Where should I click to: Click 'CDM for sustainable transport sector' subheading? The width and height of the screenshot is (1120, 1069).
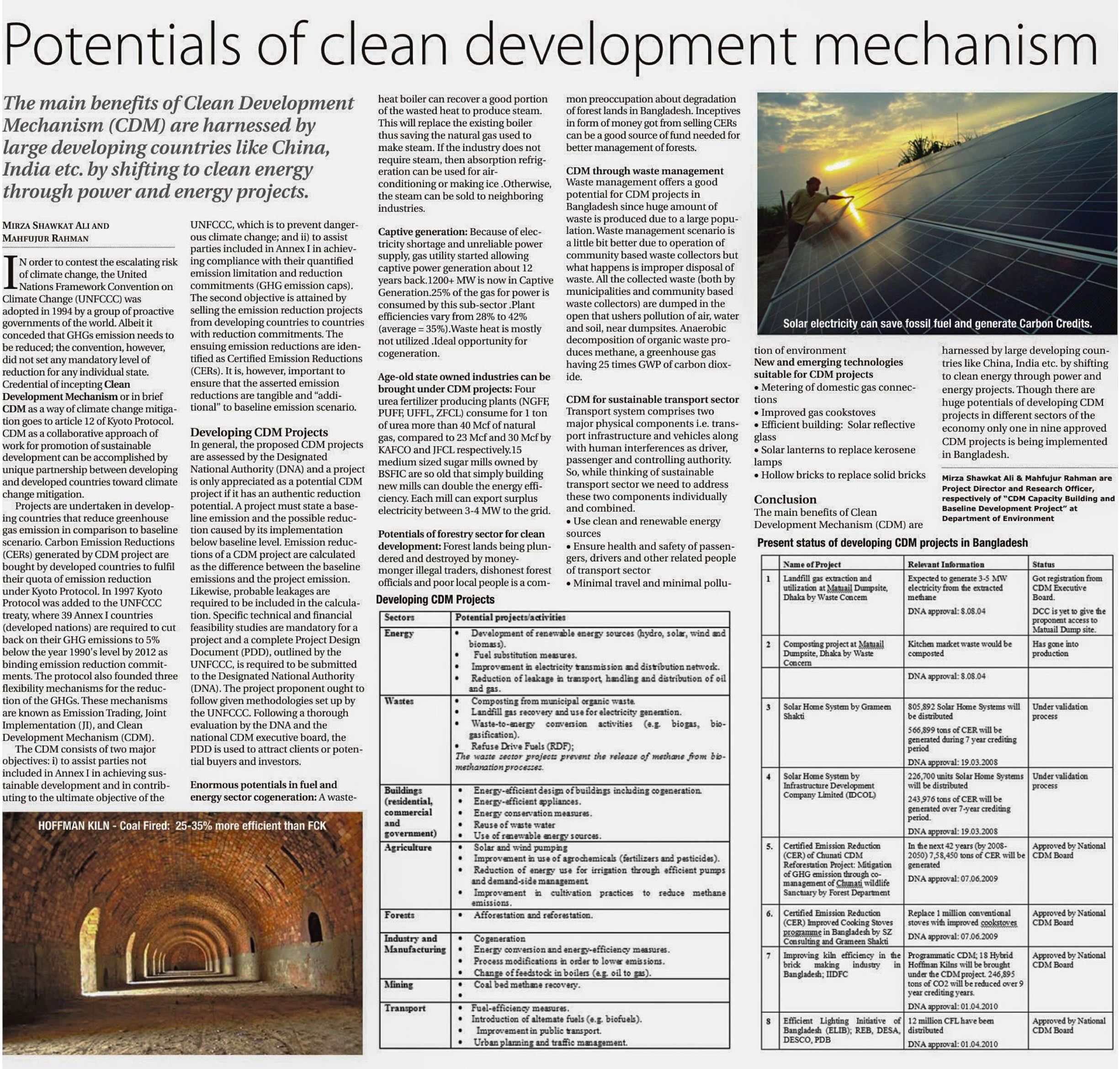pyautogui.click(x=652, y=399)
